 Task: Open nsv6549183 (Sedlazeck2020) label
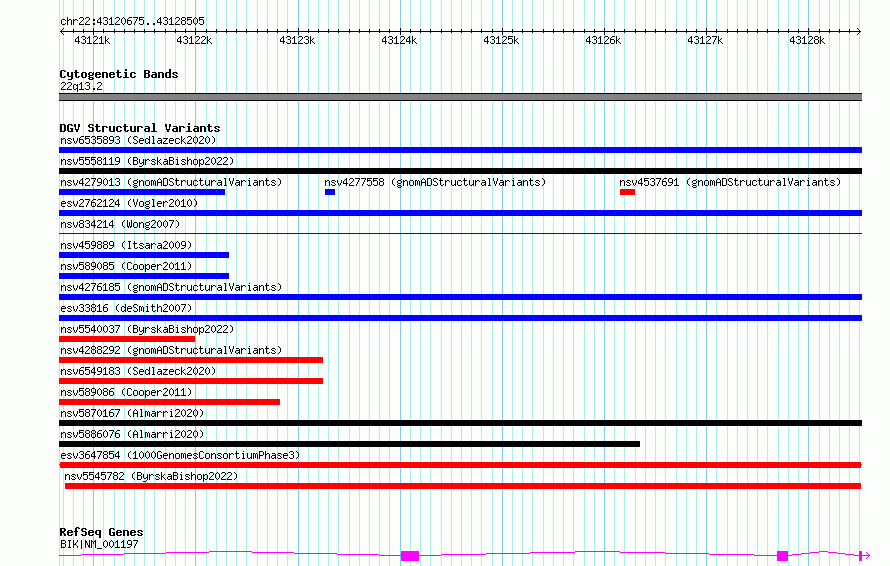pos(138,371)
